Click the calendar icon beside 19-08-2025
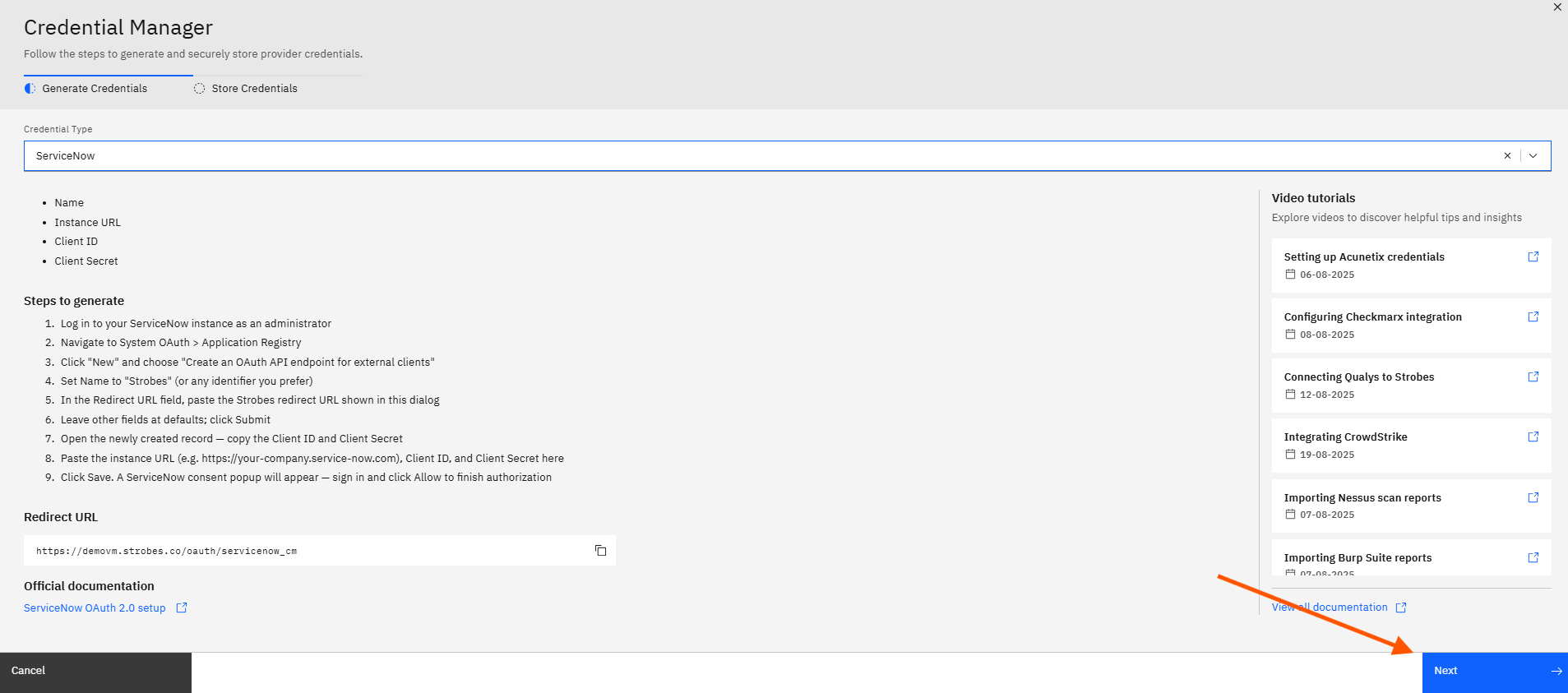The width and height of the screenshot is (1568, 693). pos(1290,455)
